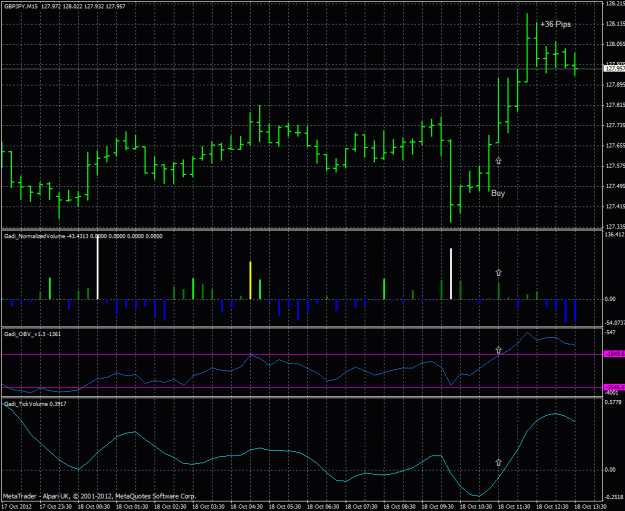The width and height of the screenshot is (625, 511).
Task: Click the '18 Oct 10:30' time label
Action: pos(476,507)
